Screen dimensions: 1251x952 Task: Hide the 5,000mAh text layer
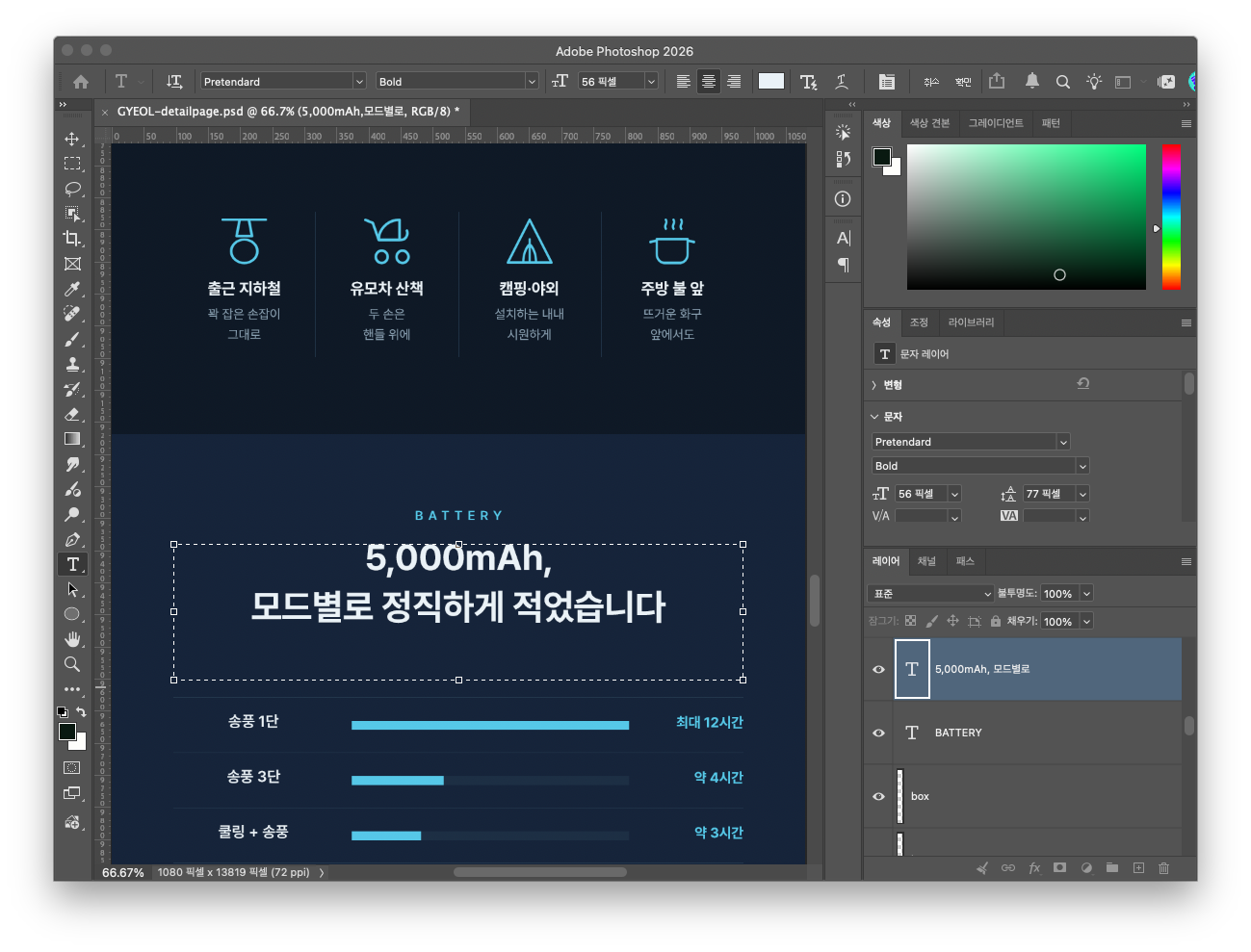pos(878,669)
